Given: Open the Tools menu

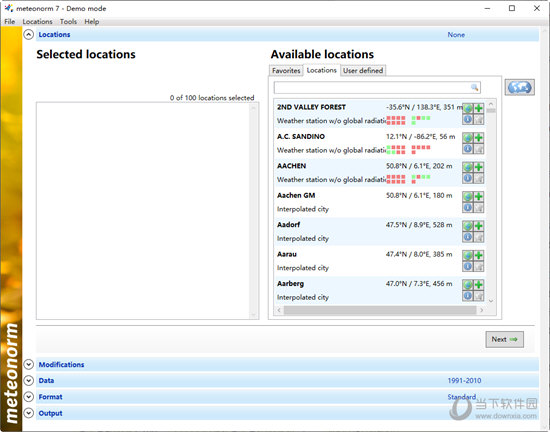Looking at the screenshot, I should pos(68,22).
